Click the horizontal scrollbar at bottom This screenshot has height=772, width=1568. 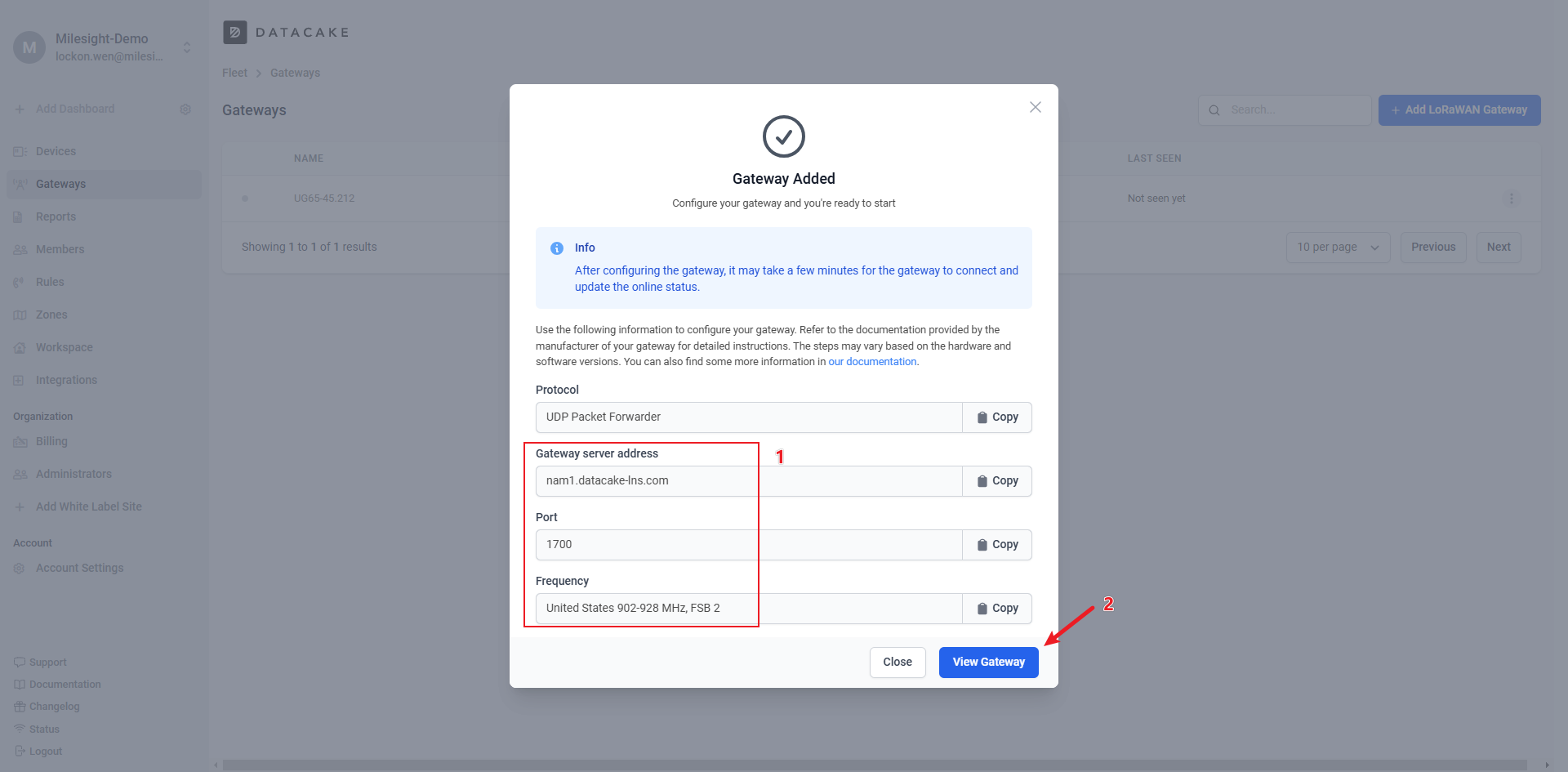875,765
